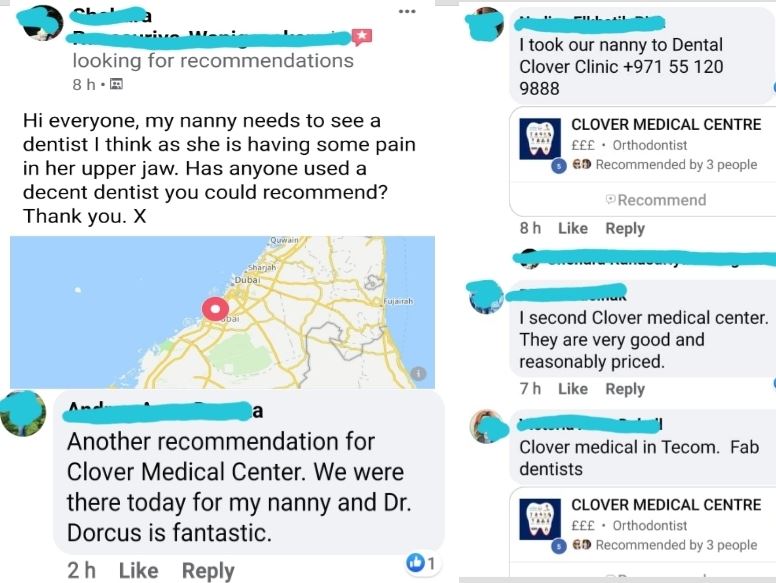Click the star badge next to poster name
Screen dimensions: 776x583
point(362,37)
